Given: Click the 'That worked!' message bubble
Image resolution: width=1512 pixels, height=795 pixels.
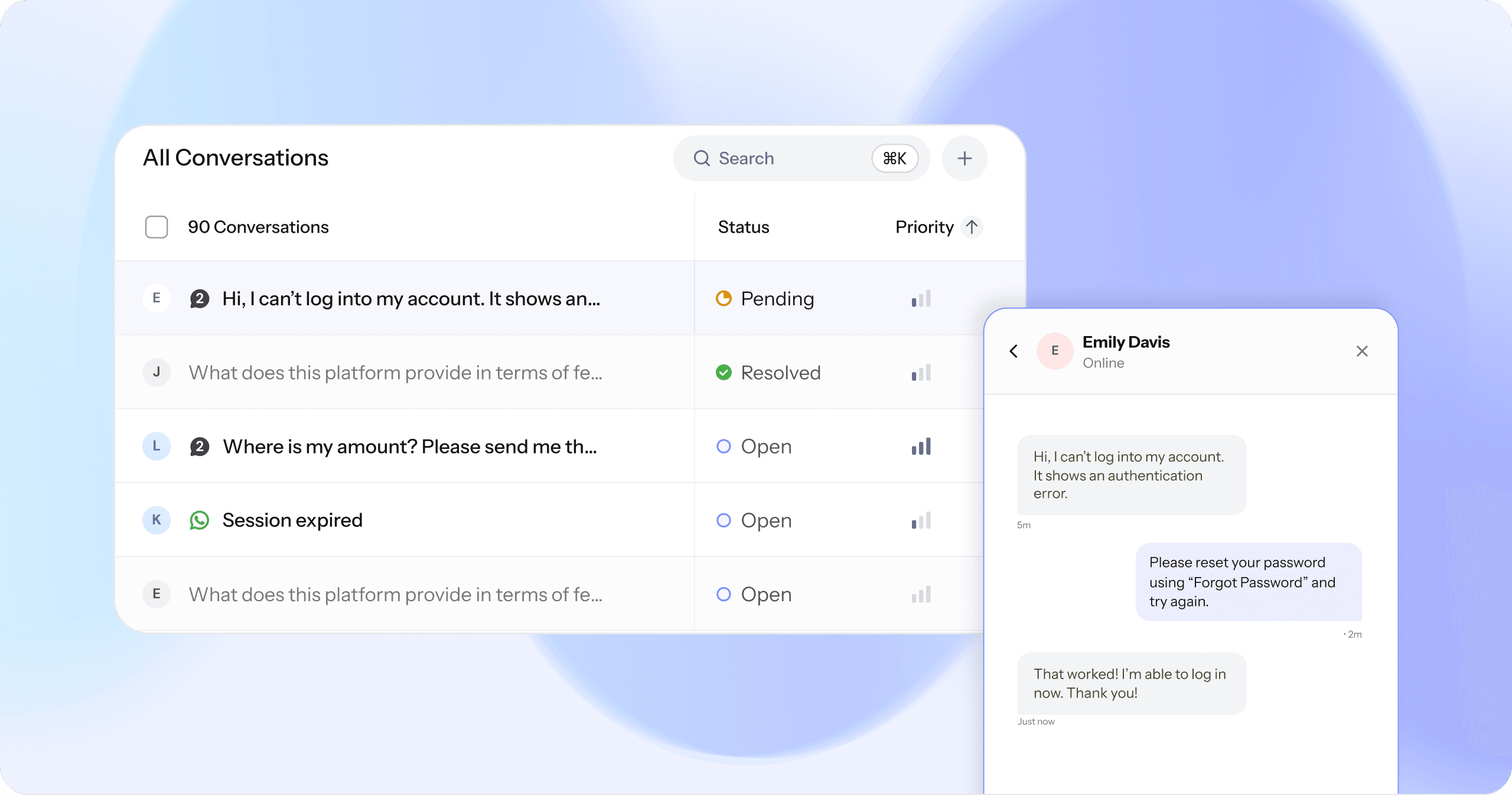Looking at the screenshot, I should 1132,683.
